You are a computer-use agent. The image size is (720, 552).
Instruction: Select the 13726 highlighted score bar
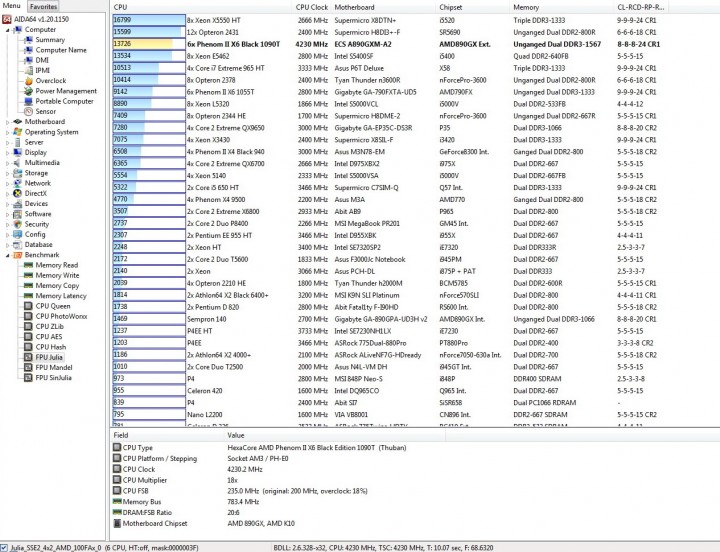click(149, 44)
